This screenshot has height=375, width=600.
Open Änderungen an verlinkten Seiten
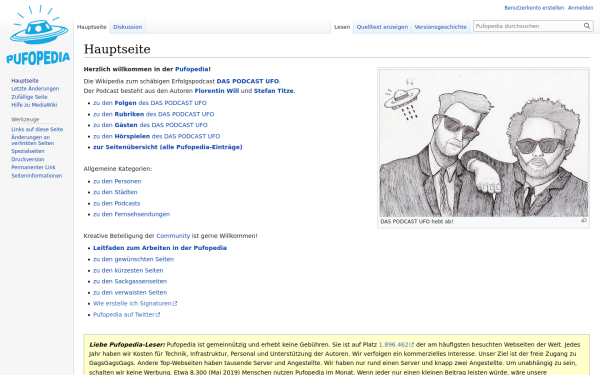33,140
